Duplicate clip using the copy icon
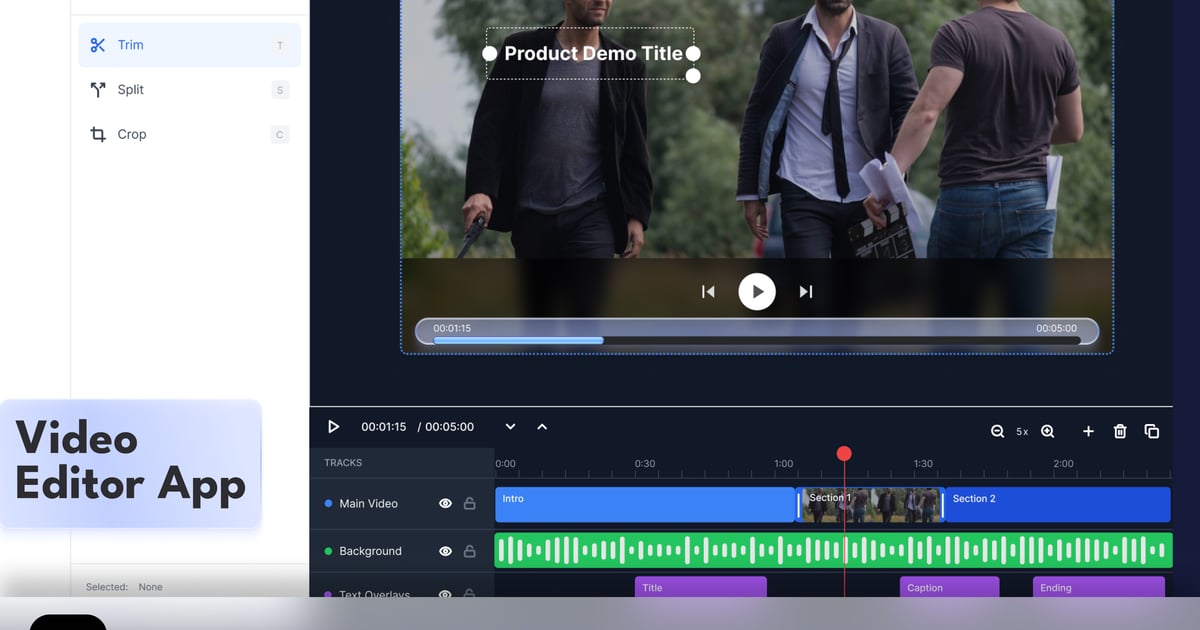Screen dimensions: 1200x630 pyautogui.click(x=1152, y=431)
